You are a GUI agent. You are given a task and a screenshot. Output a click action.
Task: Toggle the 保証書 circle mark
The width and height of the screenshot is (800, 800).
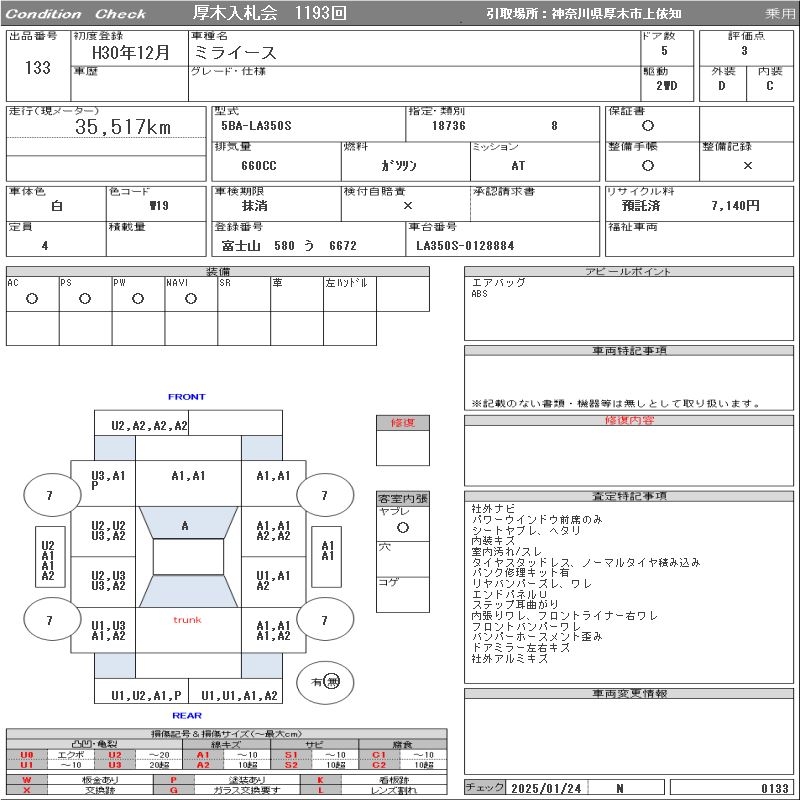pos(648,126)
